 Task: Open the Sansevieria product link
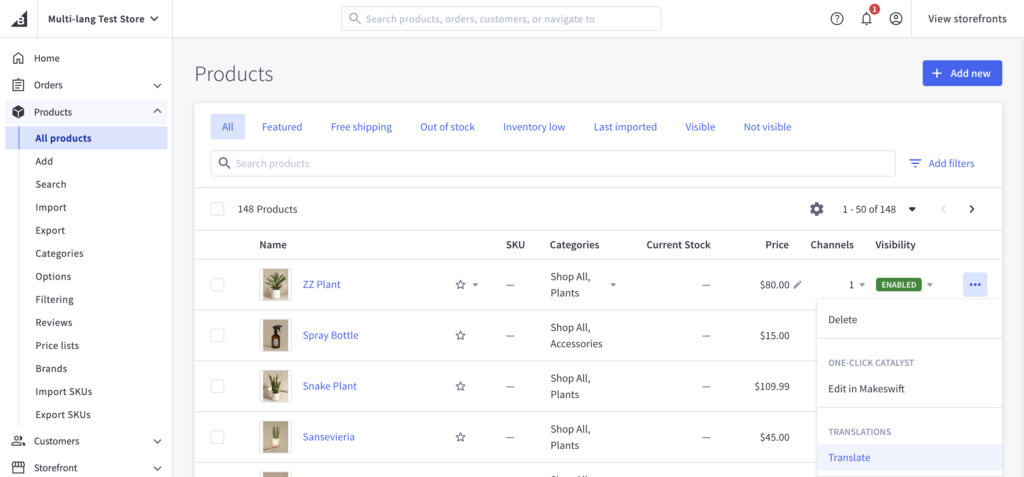(328, 437)
